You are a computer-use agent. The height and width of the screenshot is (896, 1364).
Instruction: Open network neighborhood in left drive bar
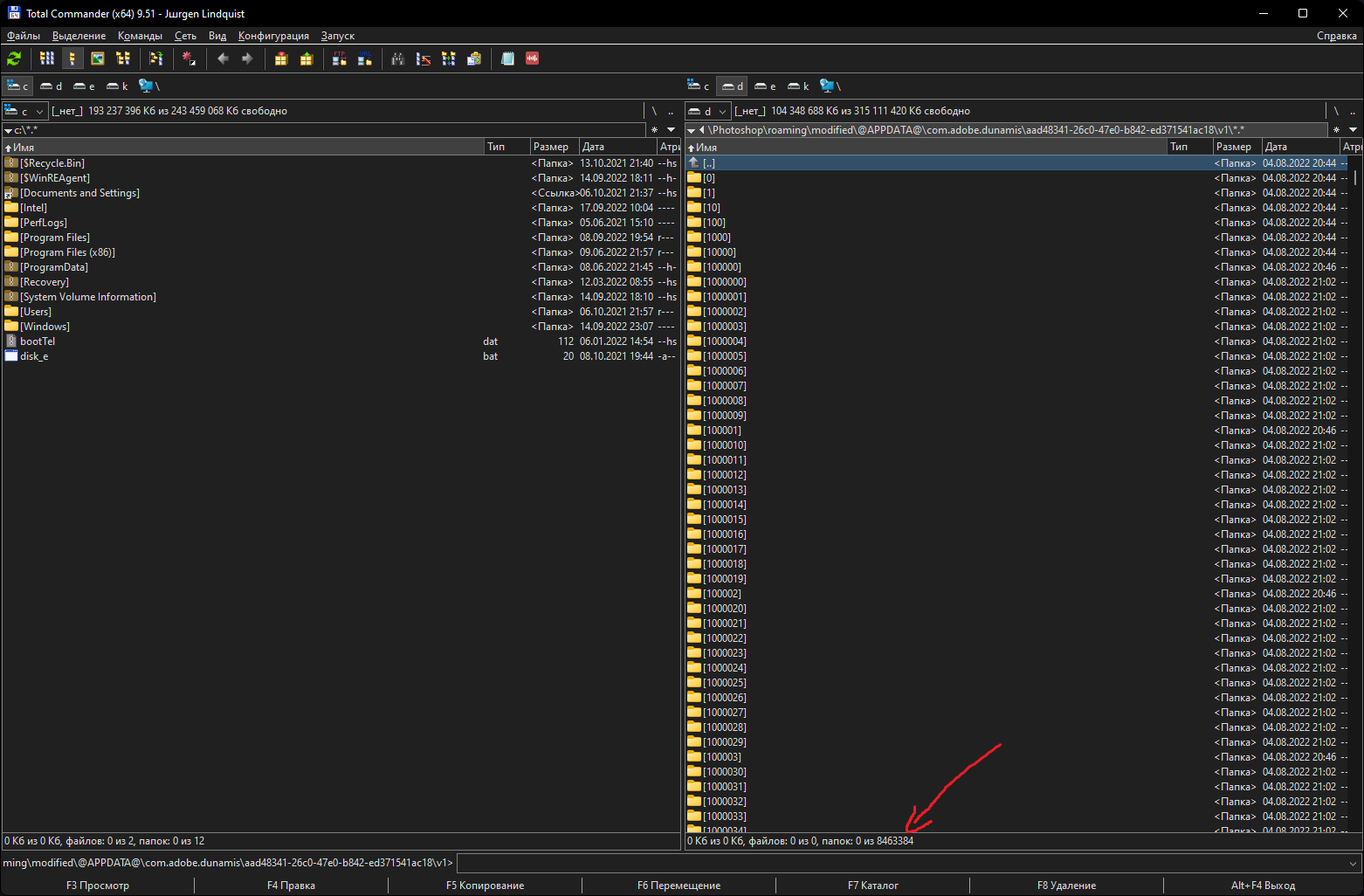tap(149, 86)
